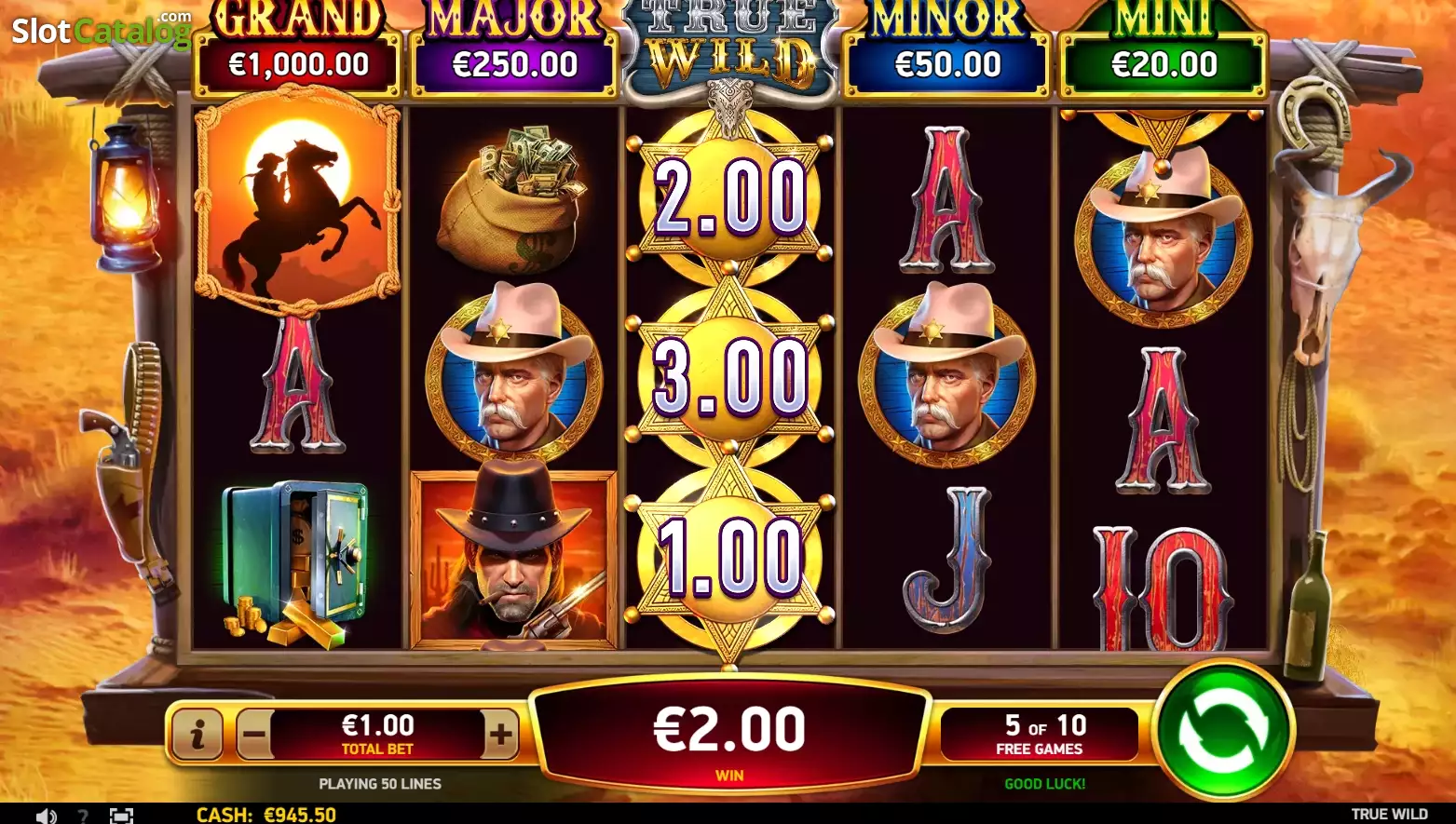Mute the game sound speaker icon
Viewport: 1456px width, 824px height.
pos(46,816)
